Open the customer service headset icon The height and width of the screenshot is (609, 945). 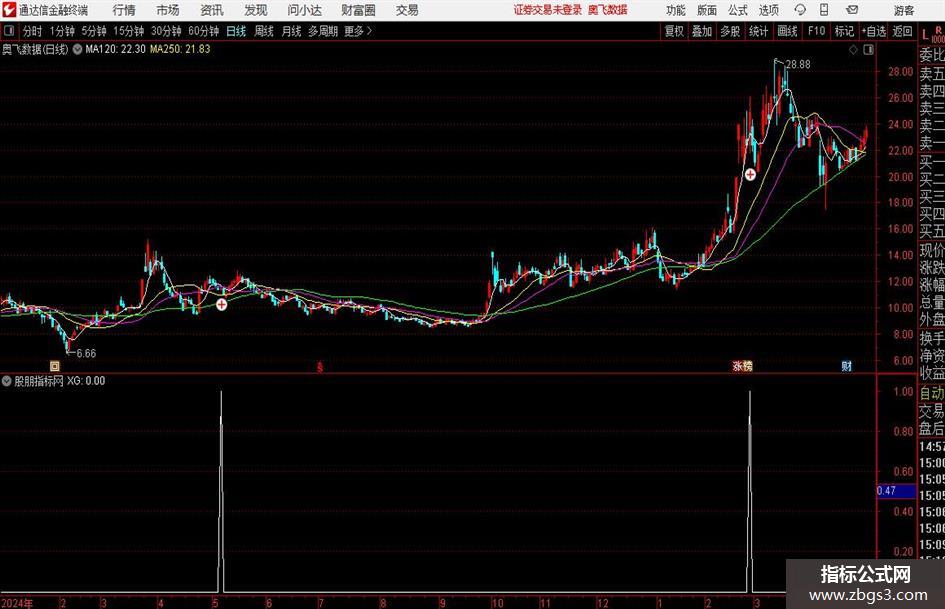point(800,10)
